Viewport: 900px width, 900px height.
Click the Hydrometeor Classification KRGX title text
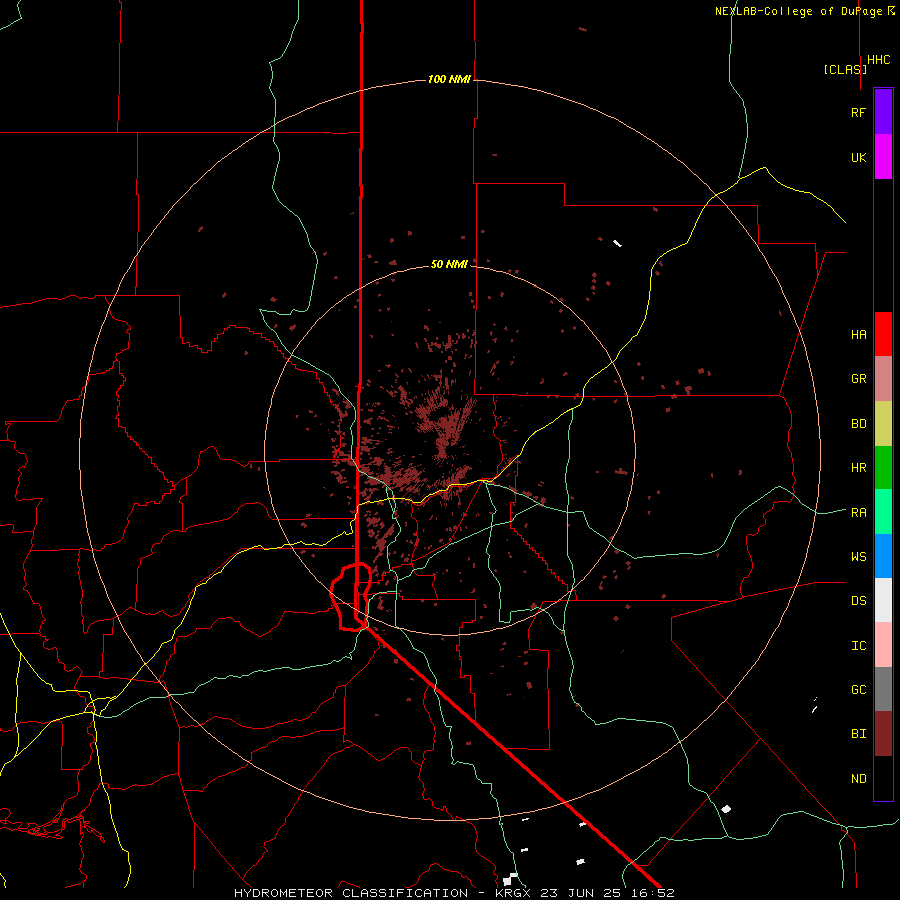pos(454,893)
